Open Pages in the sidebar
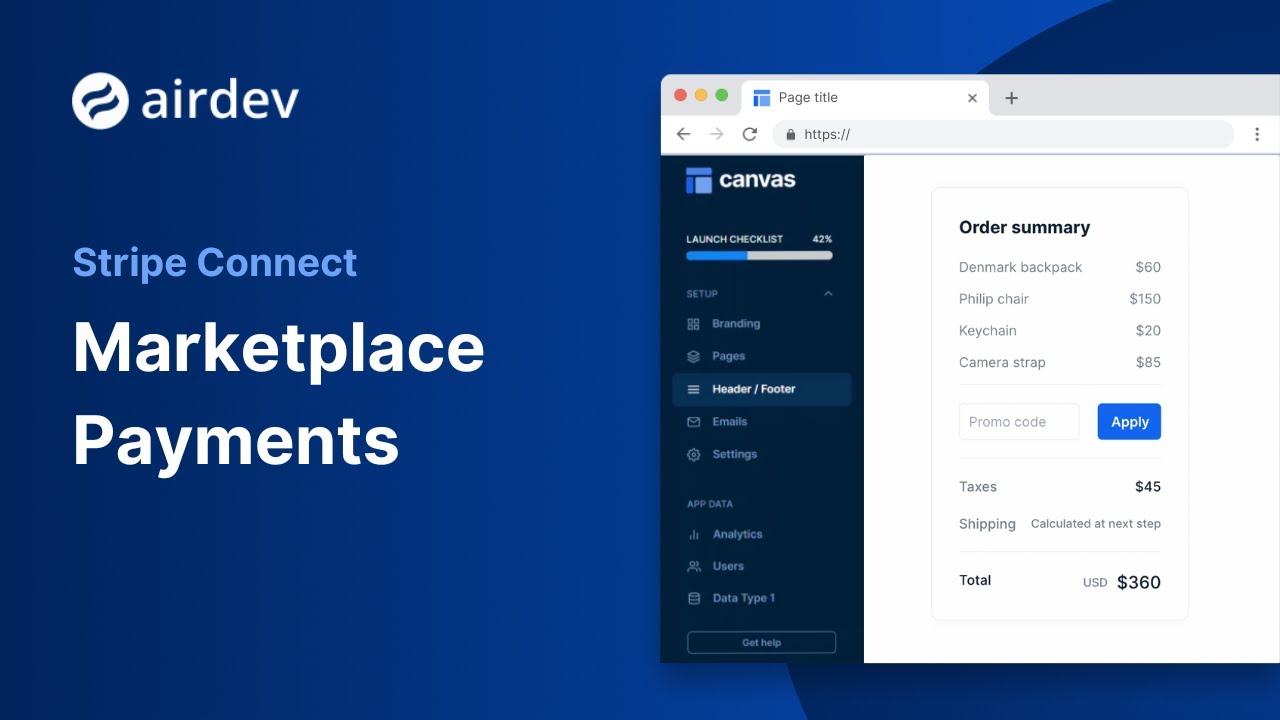1280x720 pixels. 762,356
